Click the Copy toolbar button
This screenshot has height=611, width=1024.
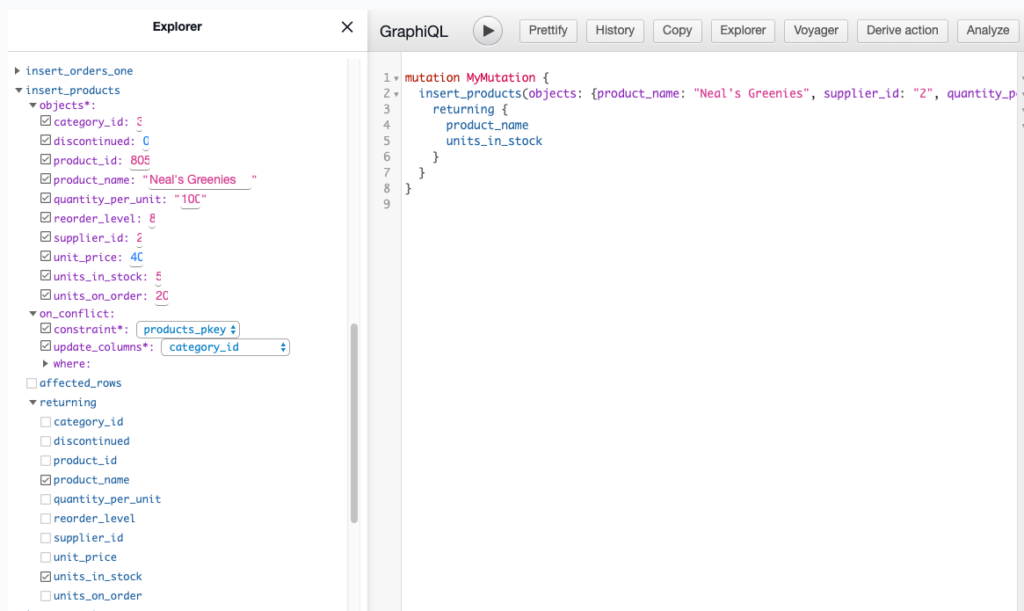coord(677,30)
